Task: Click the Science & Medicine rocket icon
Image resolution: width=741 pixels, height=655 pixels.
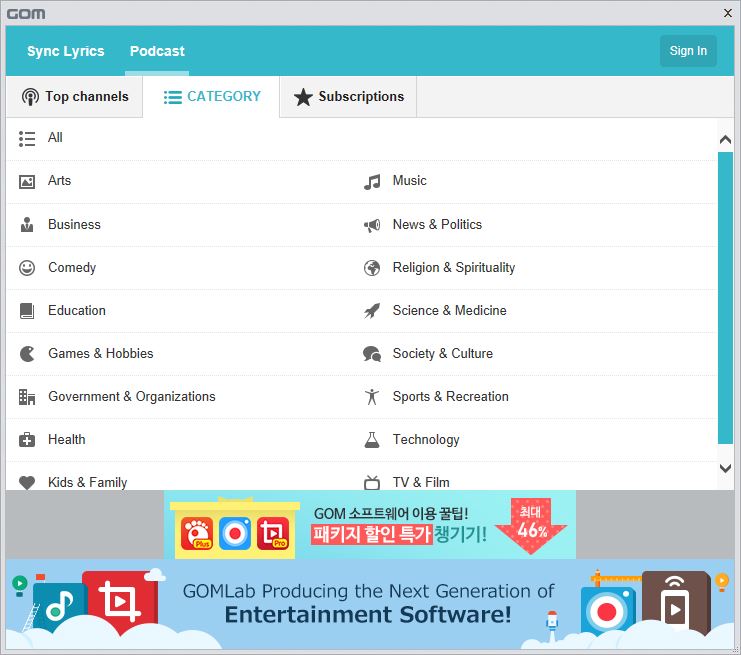Action: 372,311
